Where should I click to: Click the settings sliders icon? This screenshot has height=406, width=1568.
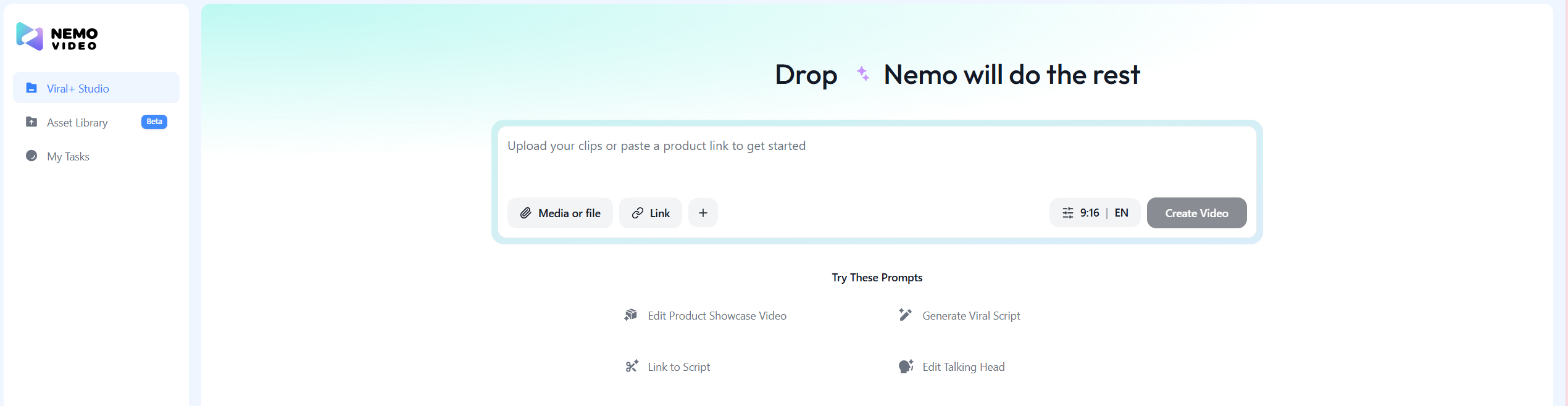tap(1067, 213)
